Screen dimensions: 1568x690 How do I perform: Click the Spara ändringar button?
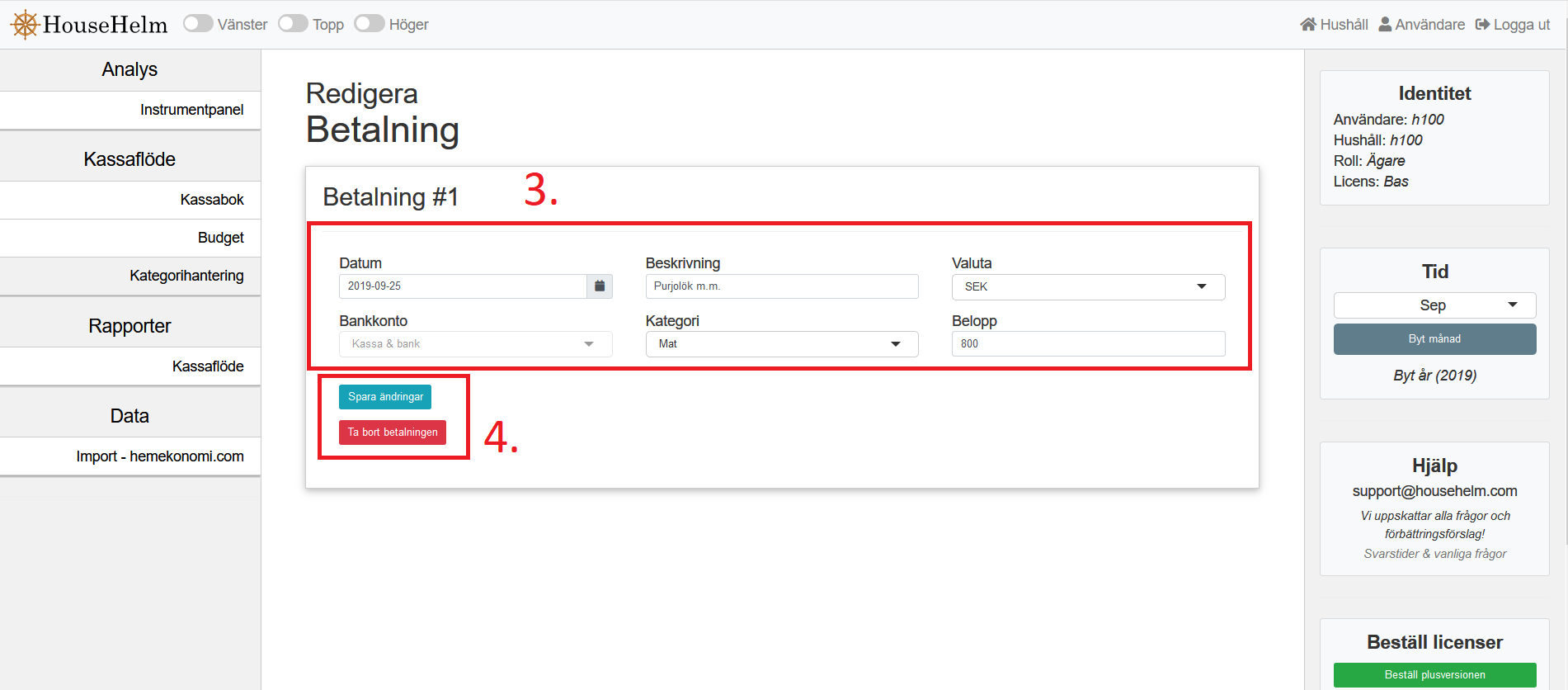tap(385, 397)
